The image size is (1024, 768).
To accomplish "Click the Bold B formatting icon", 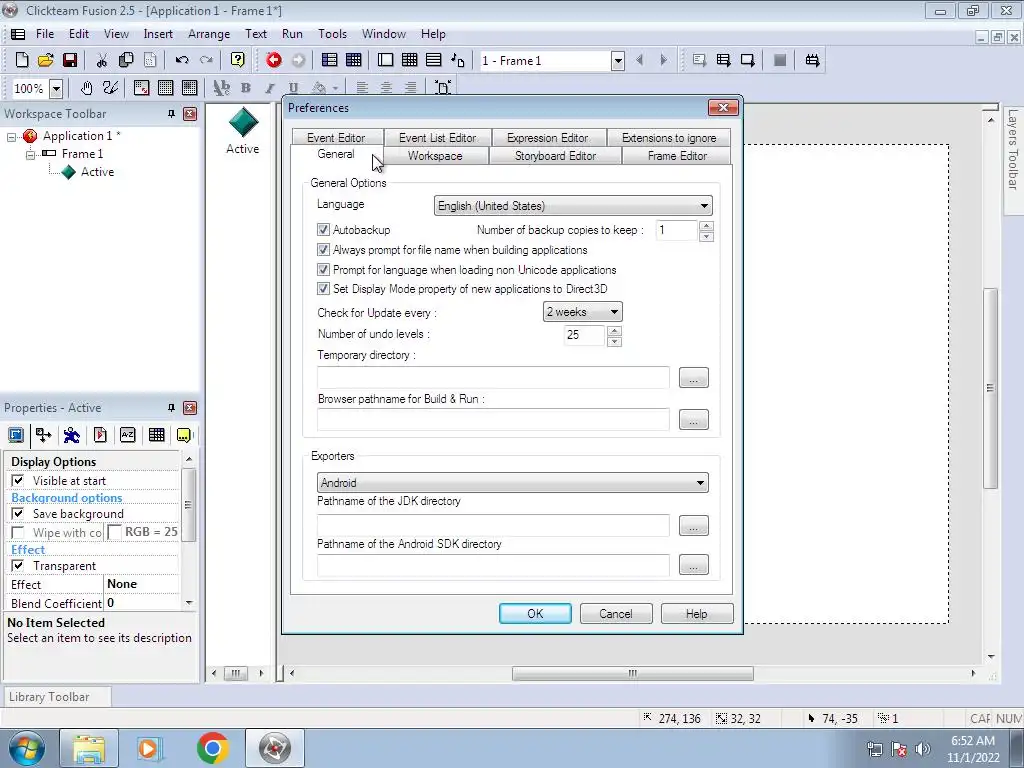I will pyautogui.click(x=246, y=88).
